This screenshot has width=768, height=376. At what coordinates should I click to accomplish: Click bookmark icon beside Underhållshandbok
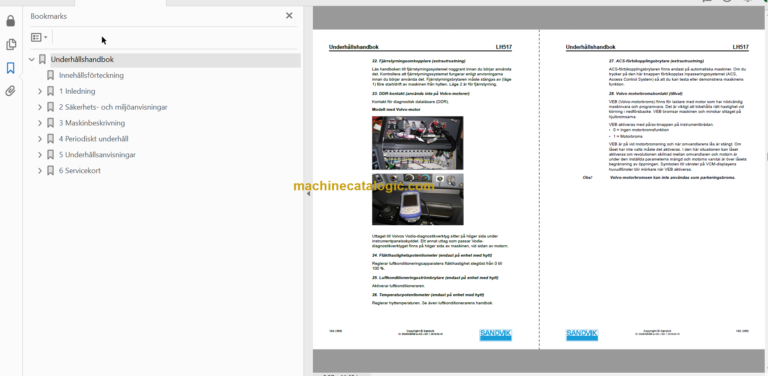coord(42,60)
